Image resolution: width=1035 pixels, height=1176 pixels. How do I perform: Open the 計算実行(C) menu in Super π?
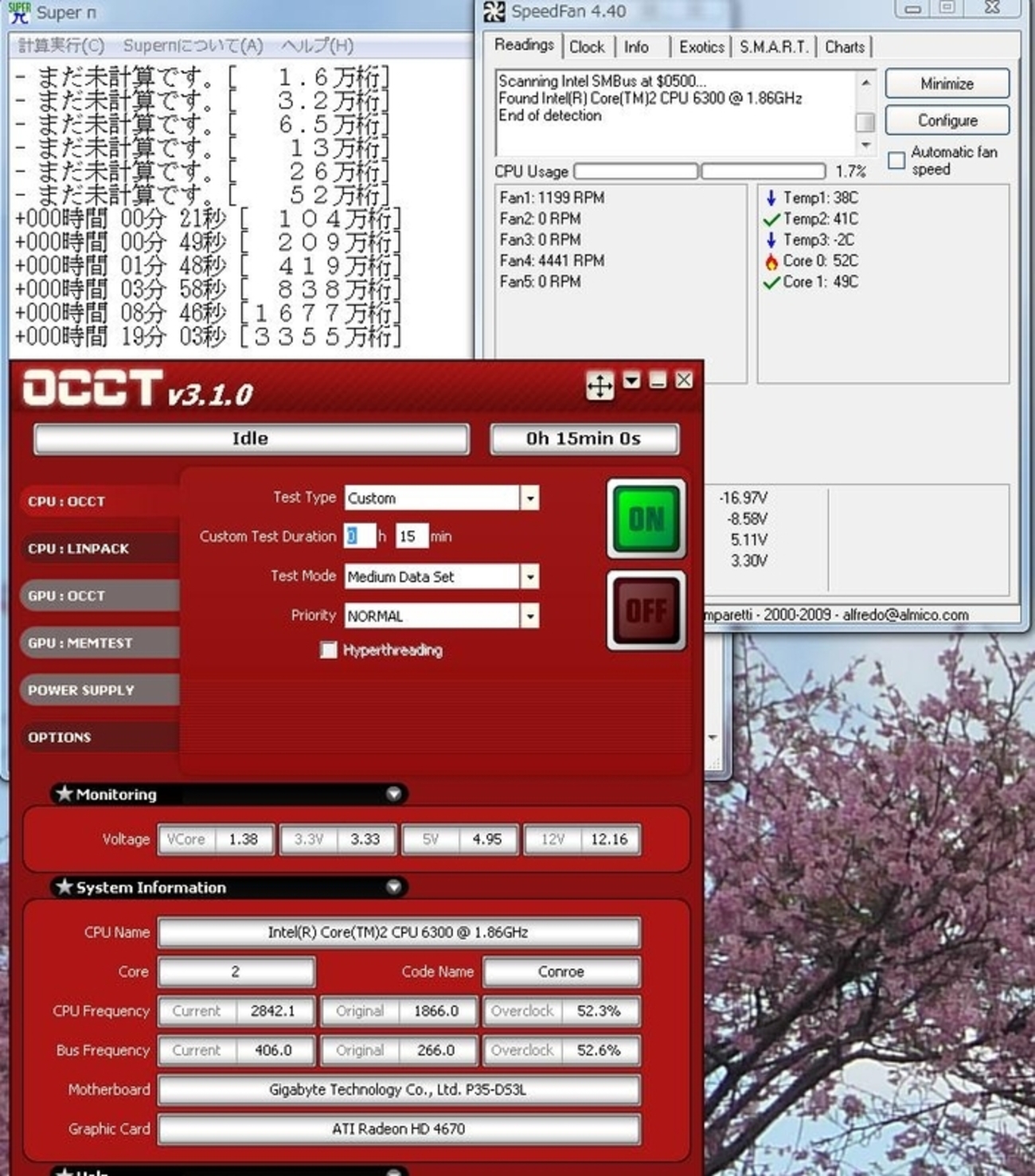(x=61, y=45)
